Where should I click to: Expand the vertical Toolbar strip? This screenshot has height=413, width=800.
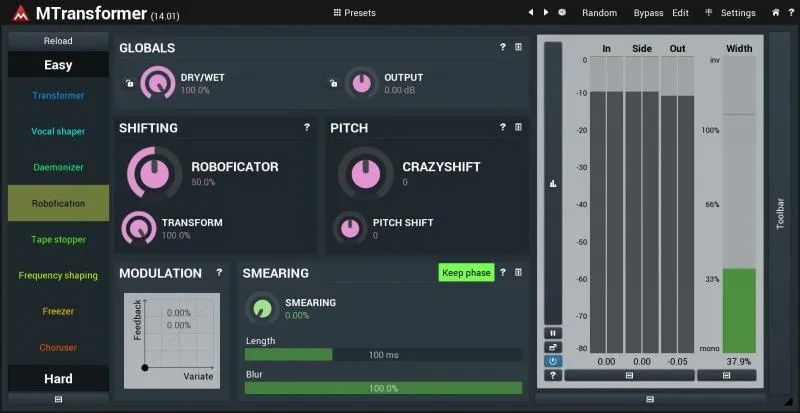tap(780, 213)
